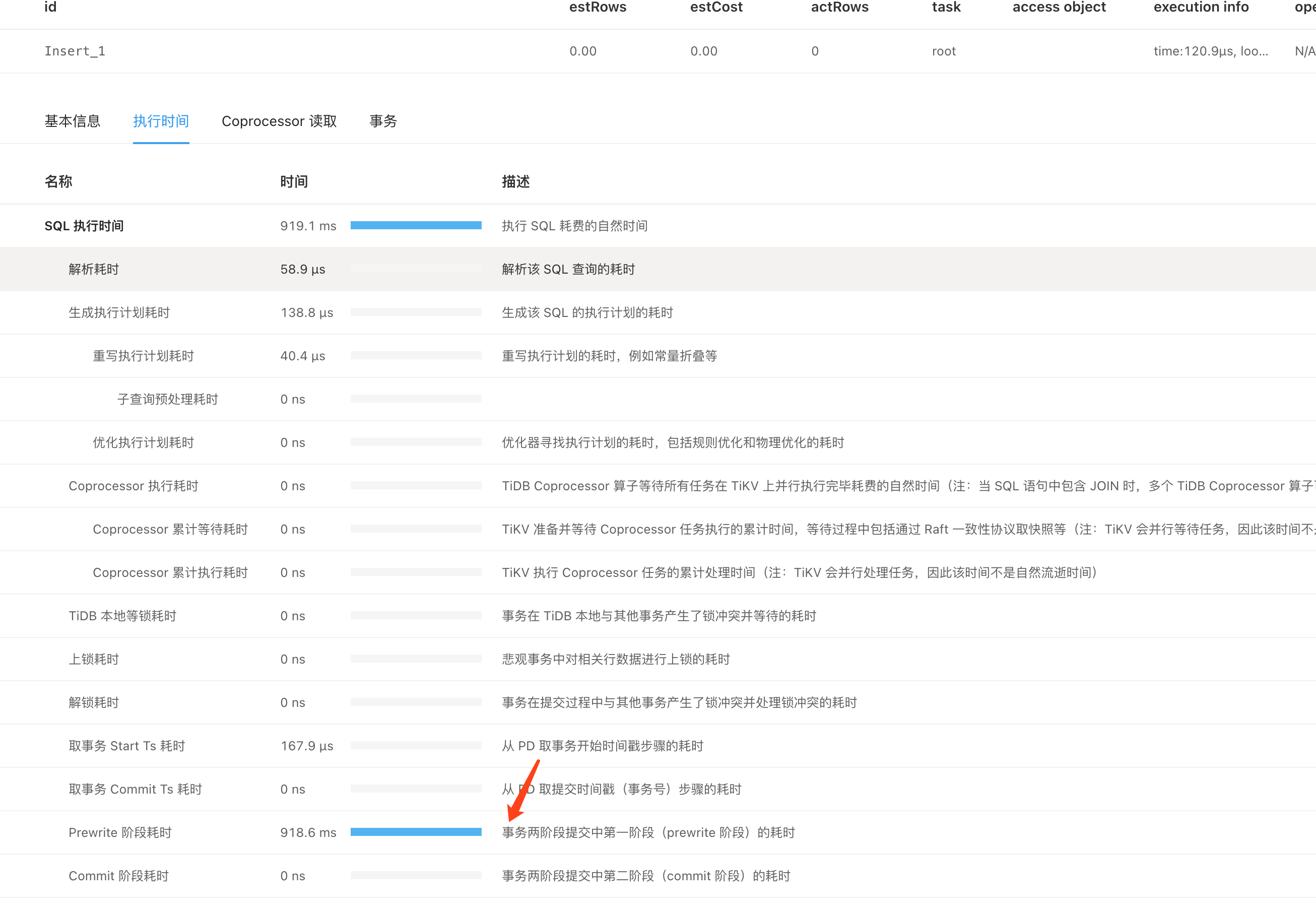This screenshot has height=912, width=1316.
Task: Select the 解析耗时 row name
Action: coord(94,269)
